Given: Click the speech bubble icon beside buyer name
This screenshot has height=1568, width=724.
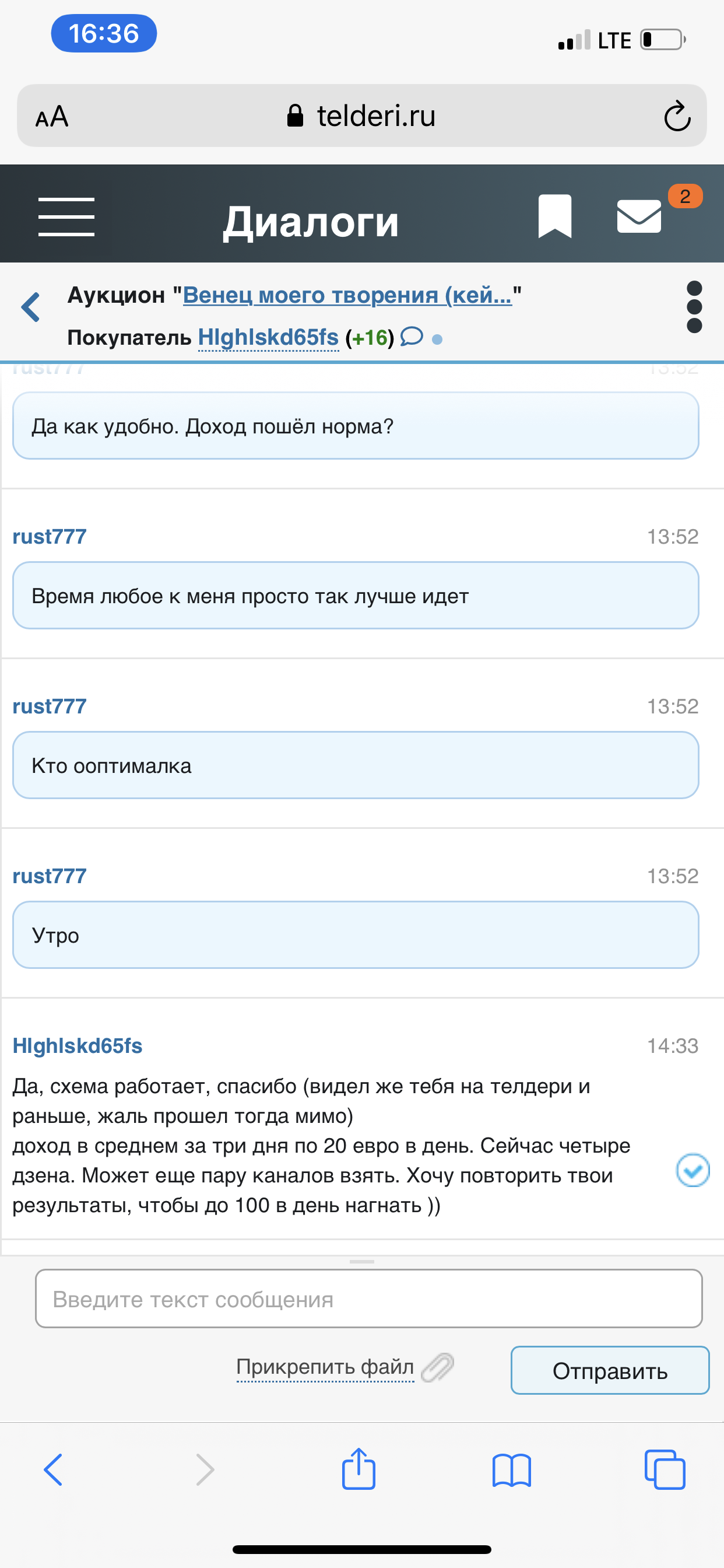Looking at the screenshot, I should point(412,337).
